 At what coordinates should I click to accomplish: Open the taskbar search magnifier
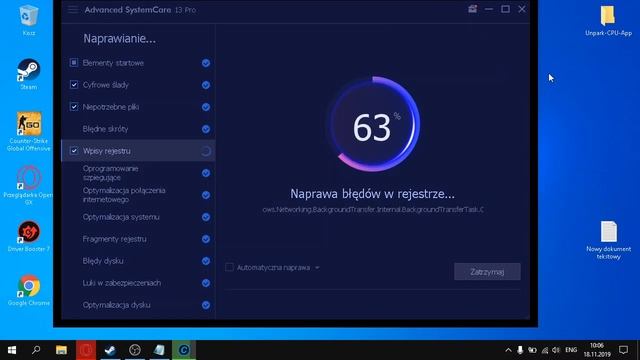click(36, 350)
